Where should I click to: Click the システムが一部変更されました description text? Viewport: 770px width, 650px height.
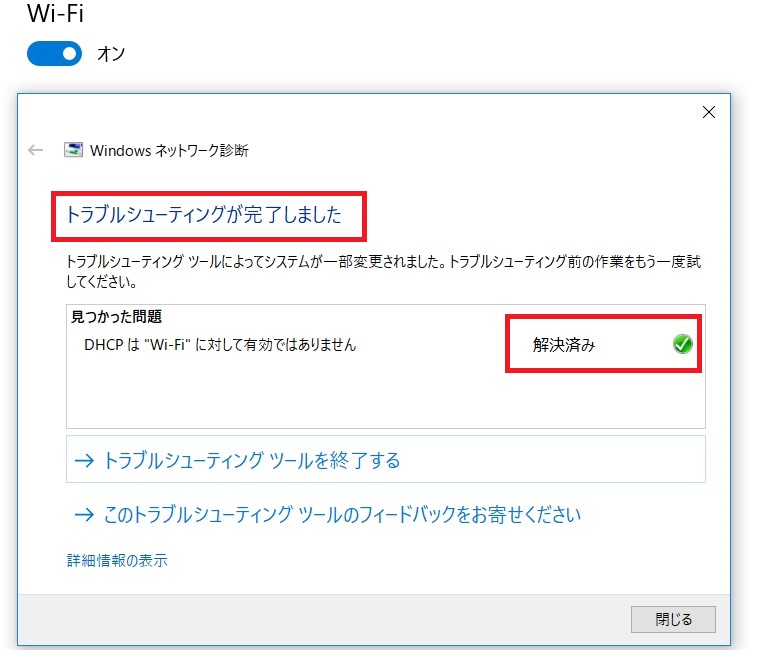point(383,271)
